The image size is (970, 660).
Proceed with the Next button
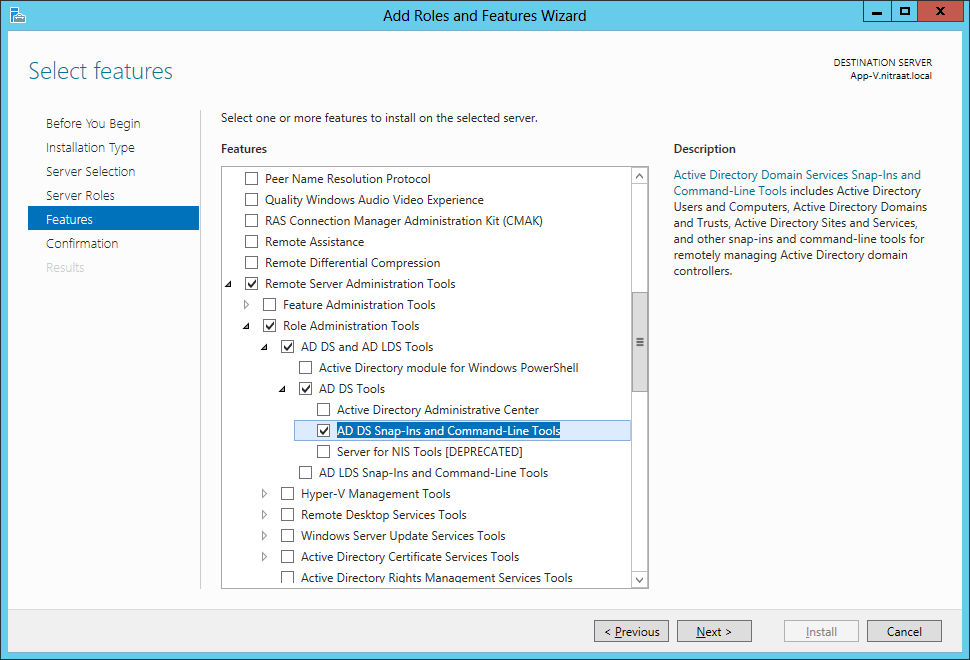(x=714, y=632)
